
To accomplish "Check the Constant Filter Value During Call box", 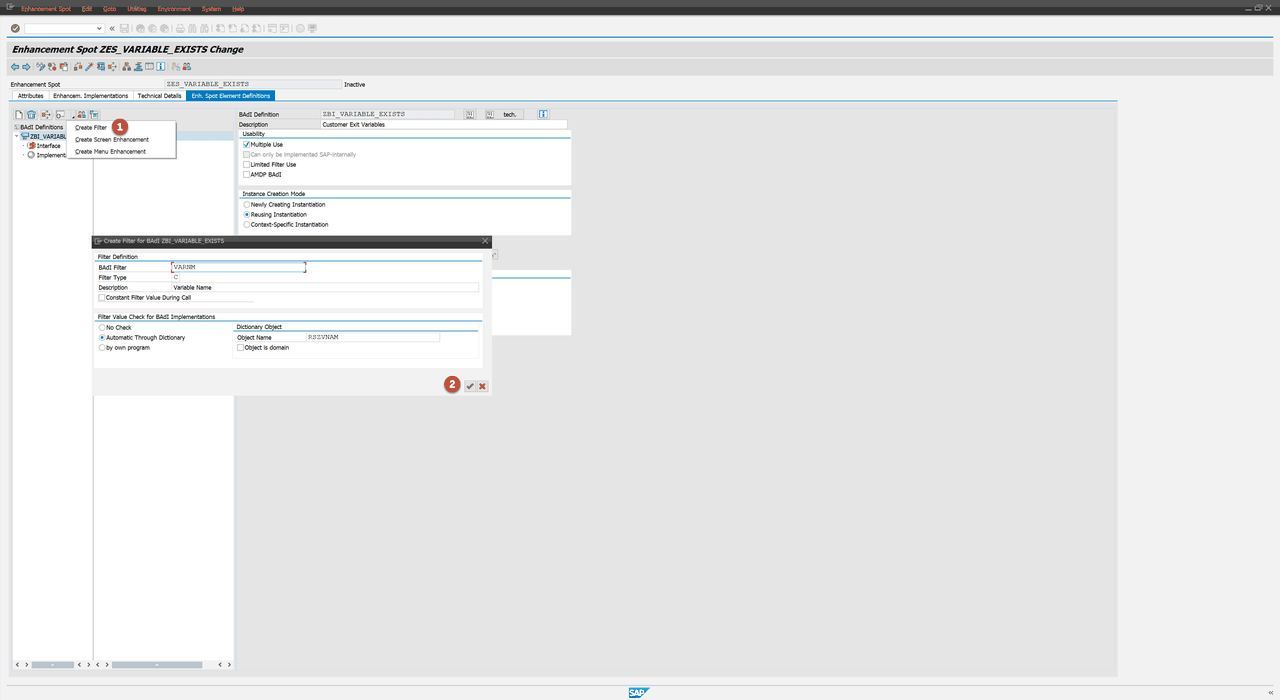I will tap(101, 297).
